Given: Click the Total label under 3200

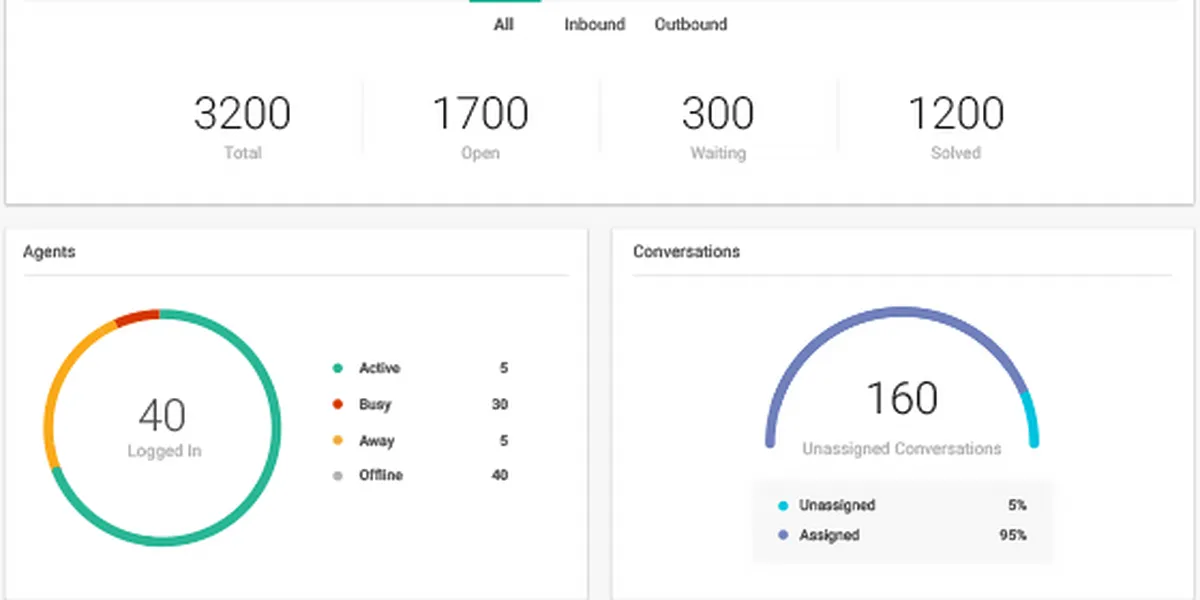Looking at the screenshot, I should [243, 153].
